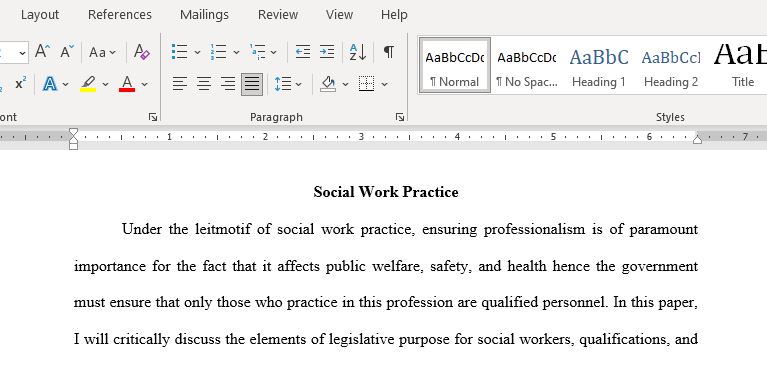Screen dimensions: 767x368
Task: Open numbering library dropdown arrow
Action: (236, 52)
